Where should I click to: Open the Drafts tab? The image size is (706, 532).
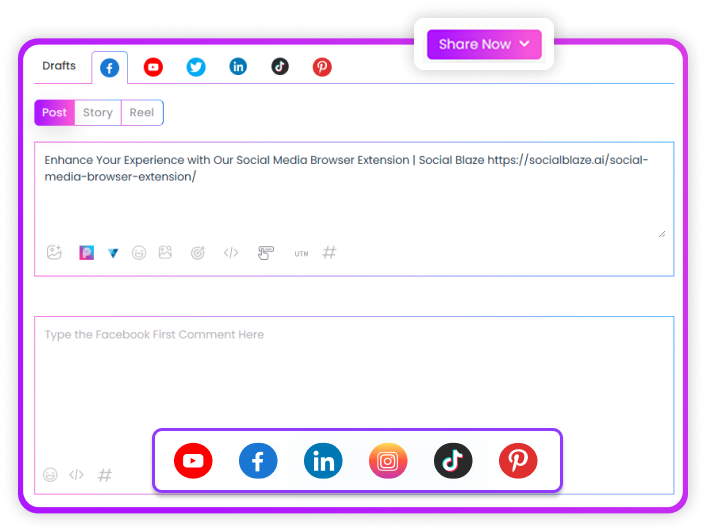pyautogui.click(x=59, y=66)
